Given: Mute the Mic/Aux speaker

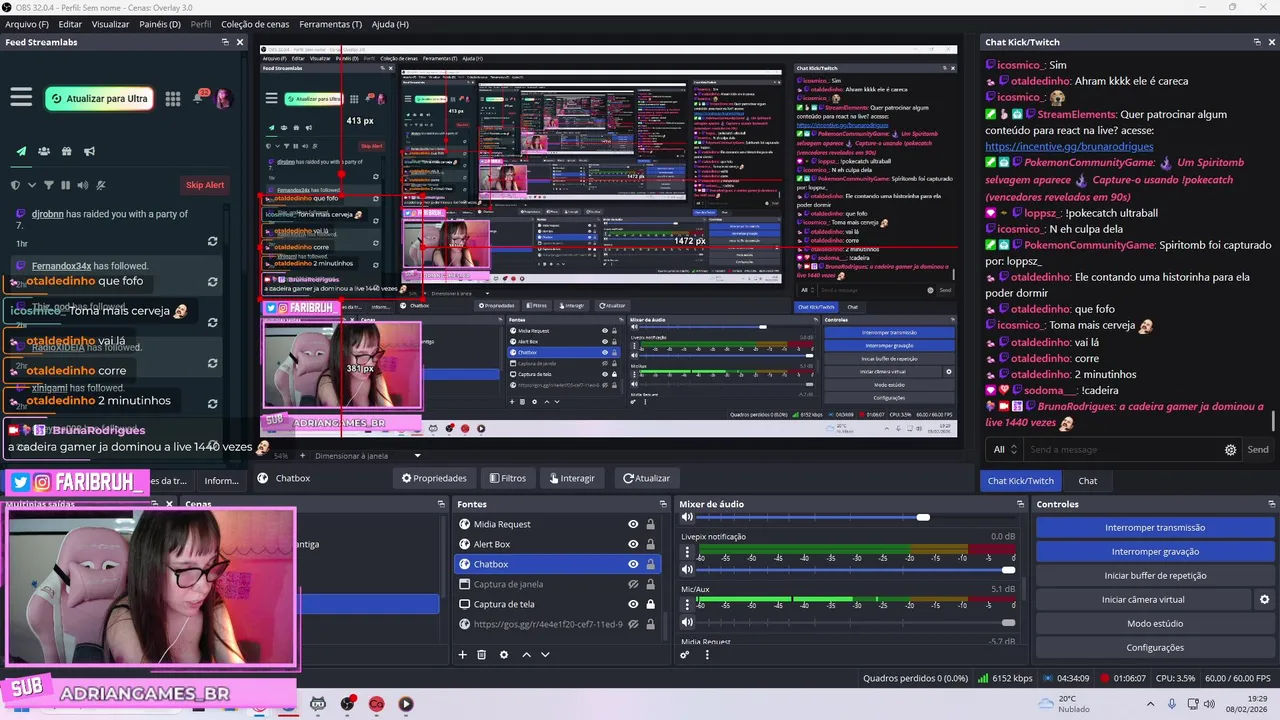Looking at the screenshot, I should tap(687, 622).
